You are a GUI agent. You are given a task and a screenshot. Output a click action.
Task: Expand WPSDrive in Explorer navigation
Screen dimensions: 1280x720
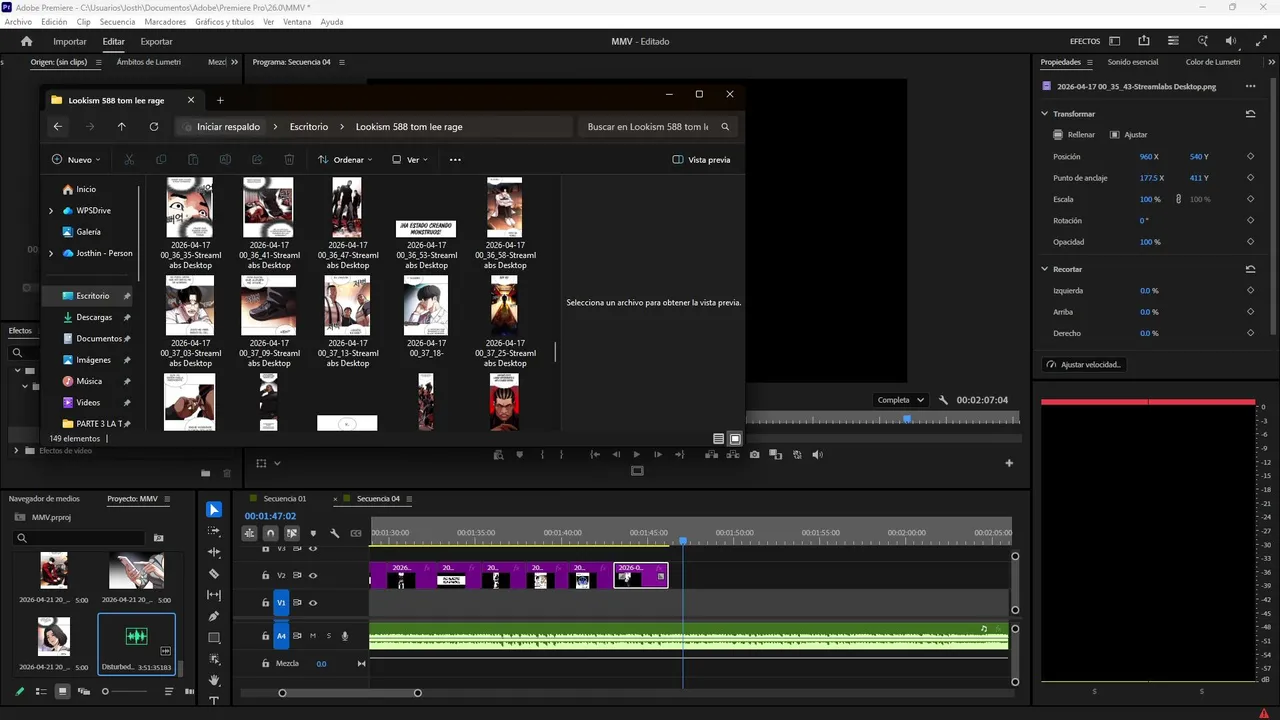(51, 211)
